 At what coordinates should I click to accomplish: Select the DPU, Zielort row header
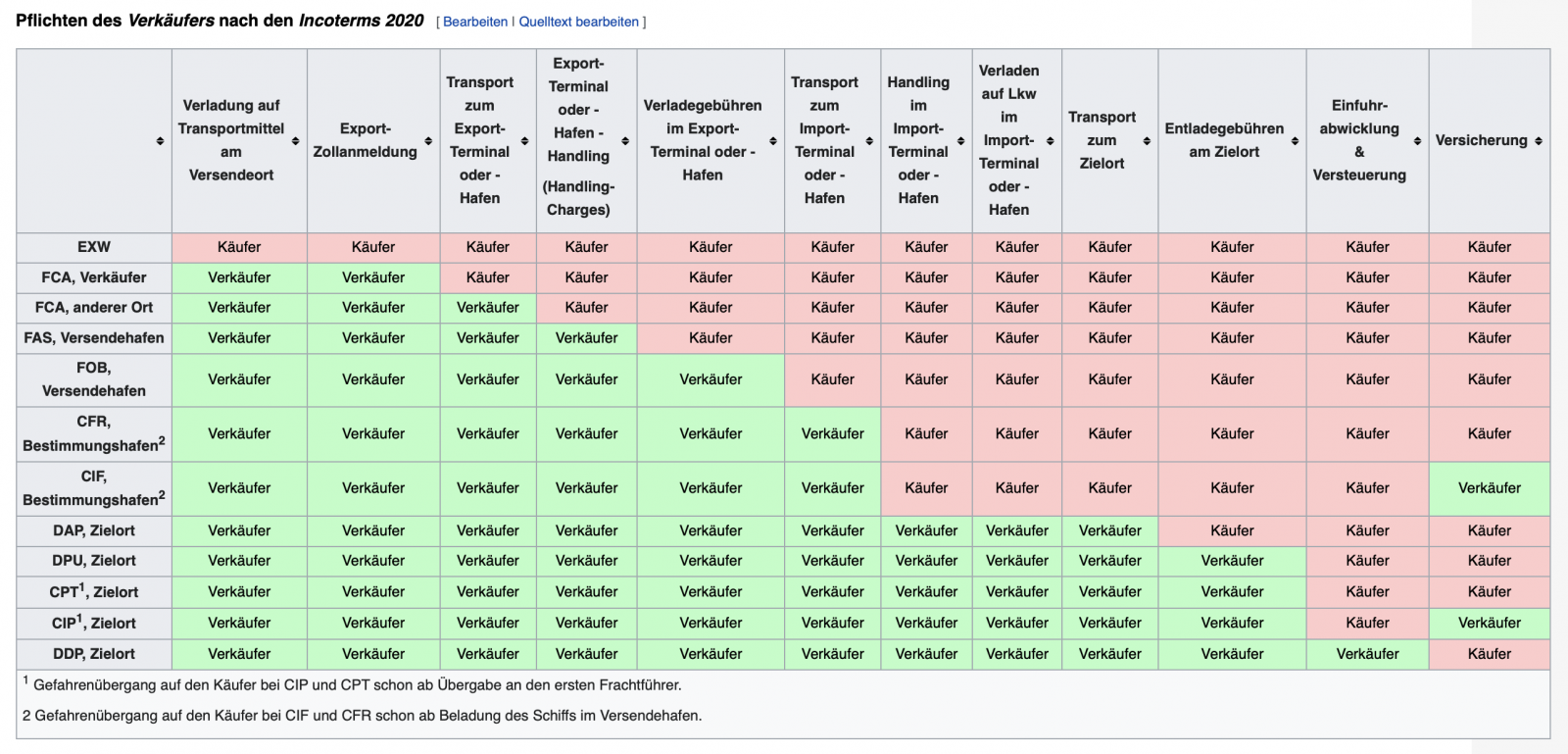pos(94,561)
